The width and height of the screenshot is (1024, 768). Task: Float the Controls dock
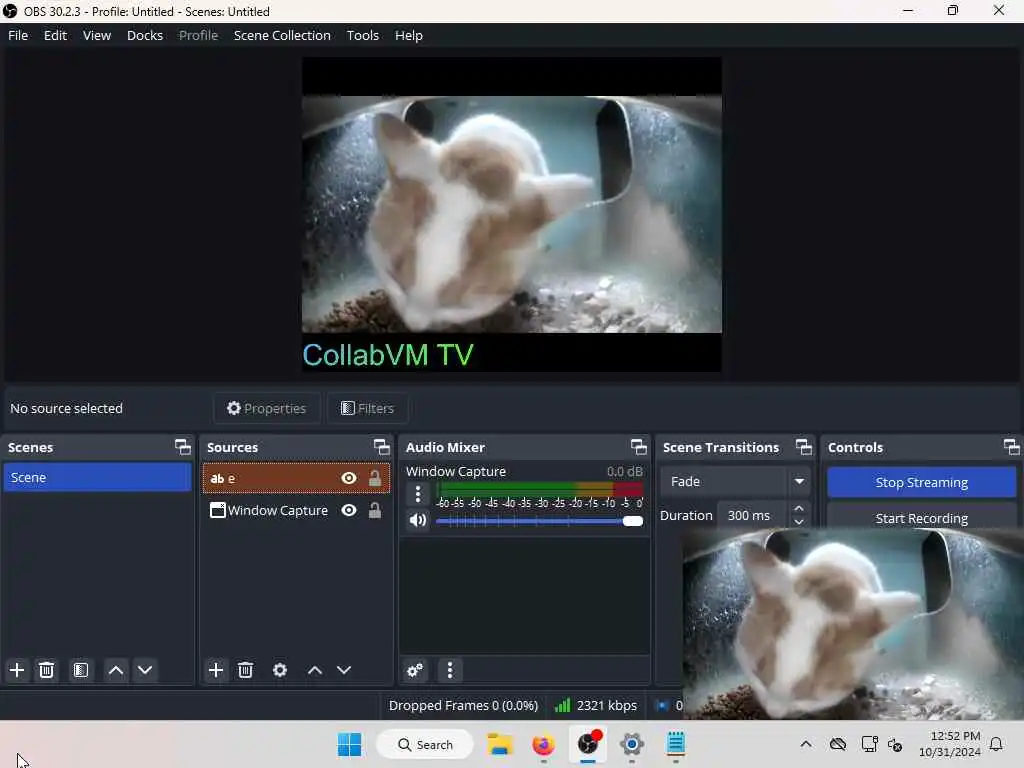pos(1012,447)
